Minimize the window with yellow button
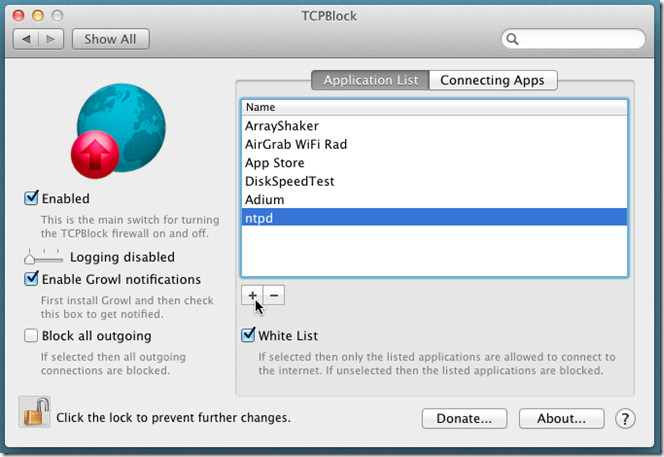This screenshot has height=457, width=664. 38,16
